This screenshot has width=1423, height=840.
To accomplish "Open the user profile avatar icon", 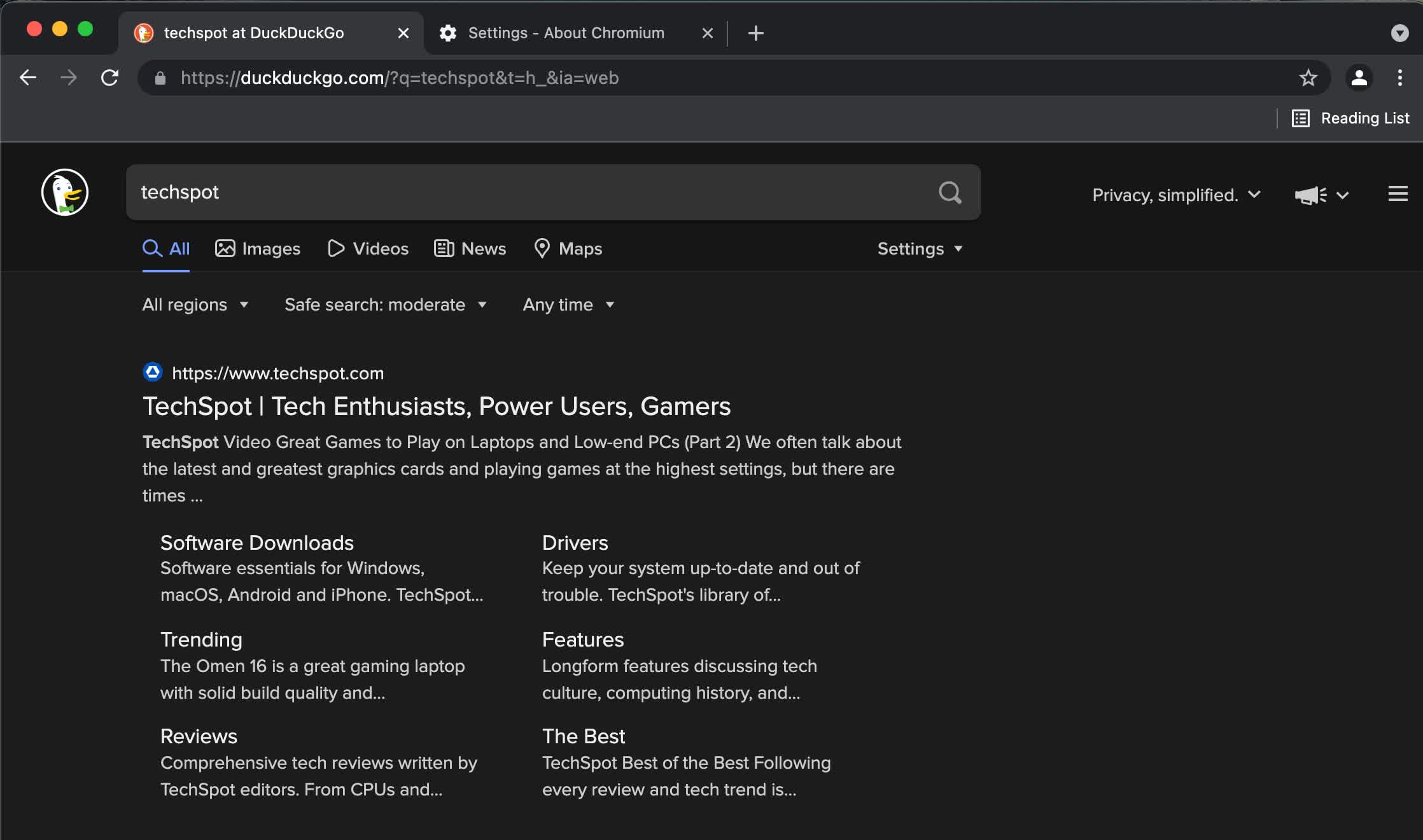I will (1359, 78).
